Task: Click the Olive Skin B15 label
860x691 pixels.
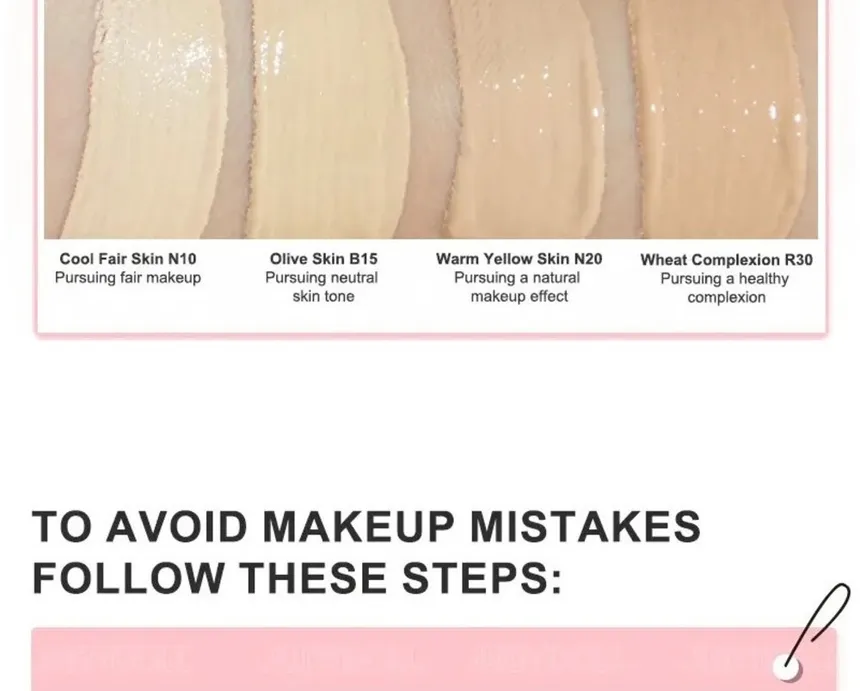Action: pyautogui.click(x=324, y=259)
